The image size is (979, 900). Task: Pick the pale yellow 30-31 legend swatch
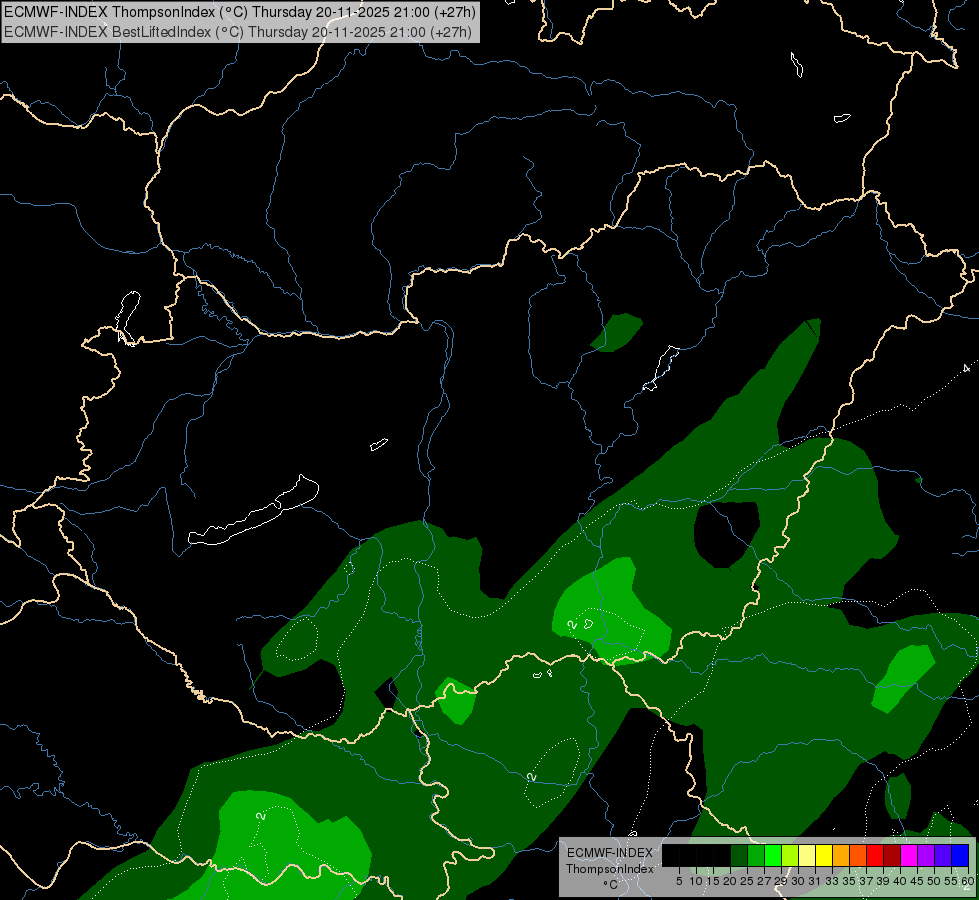807,855
